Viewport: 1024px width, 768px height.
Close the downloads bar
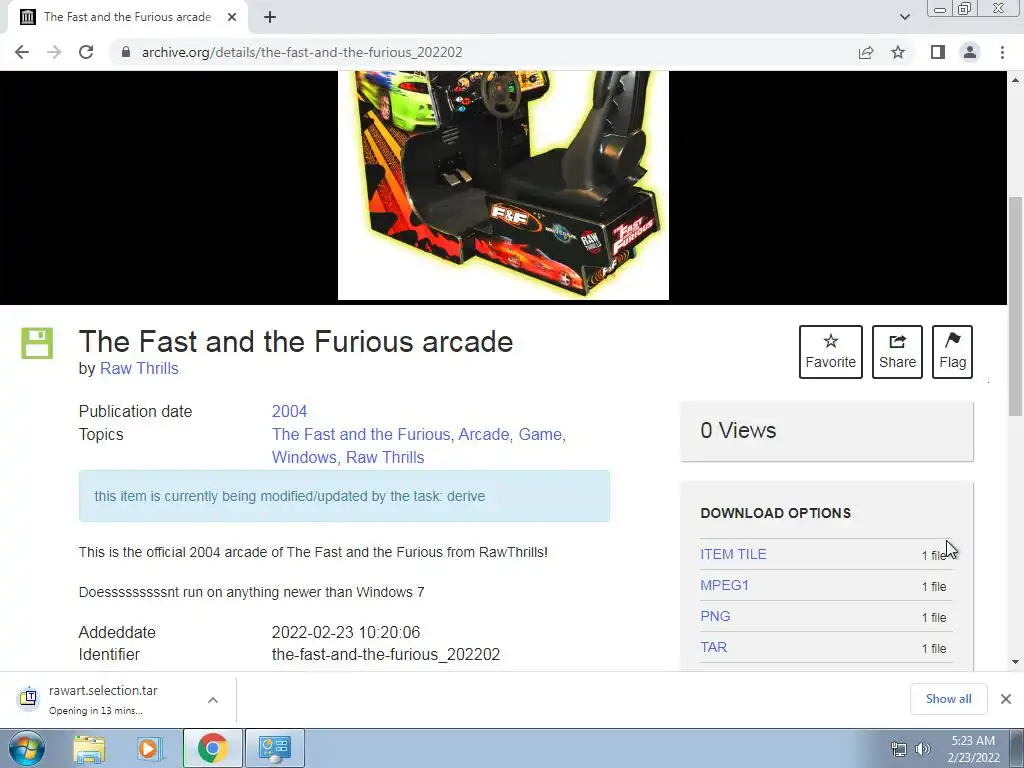(x=1006, y=699)
